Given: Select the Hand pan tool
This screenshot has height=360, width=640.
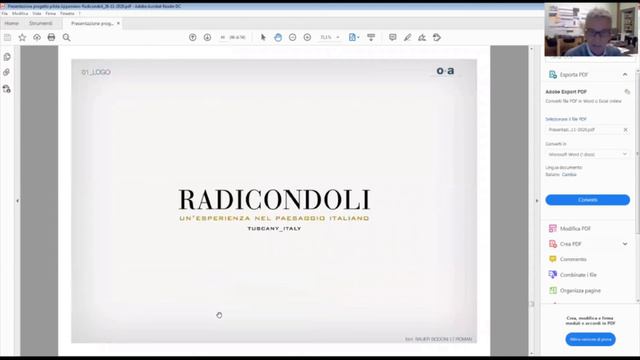Looking at the screenshot, I should [278, 38].
